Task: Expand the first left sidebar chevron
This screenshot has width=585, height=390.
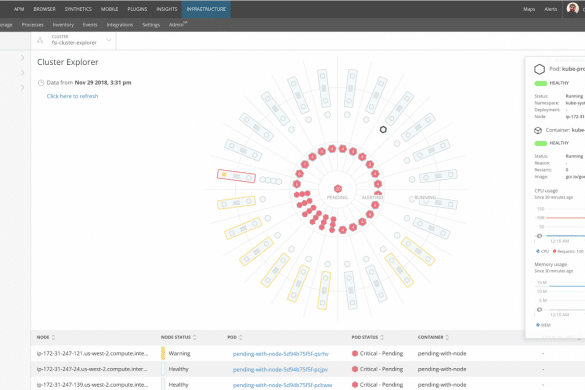Action: coord(23,58)
